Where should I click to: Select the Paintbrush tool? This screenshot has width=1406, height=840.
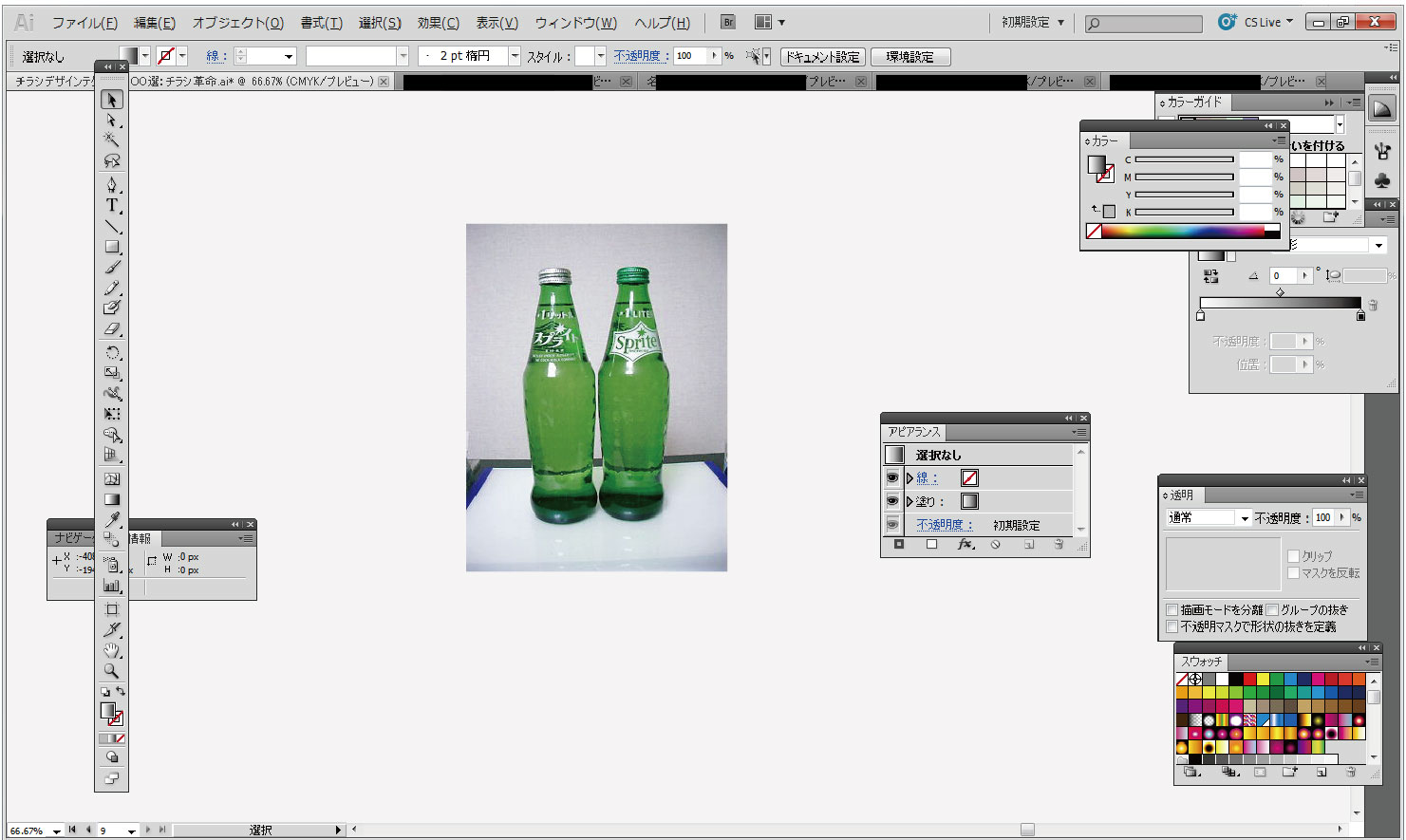point(111,268)
